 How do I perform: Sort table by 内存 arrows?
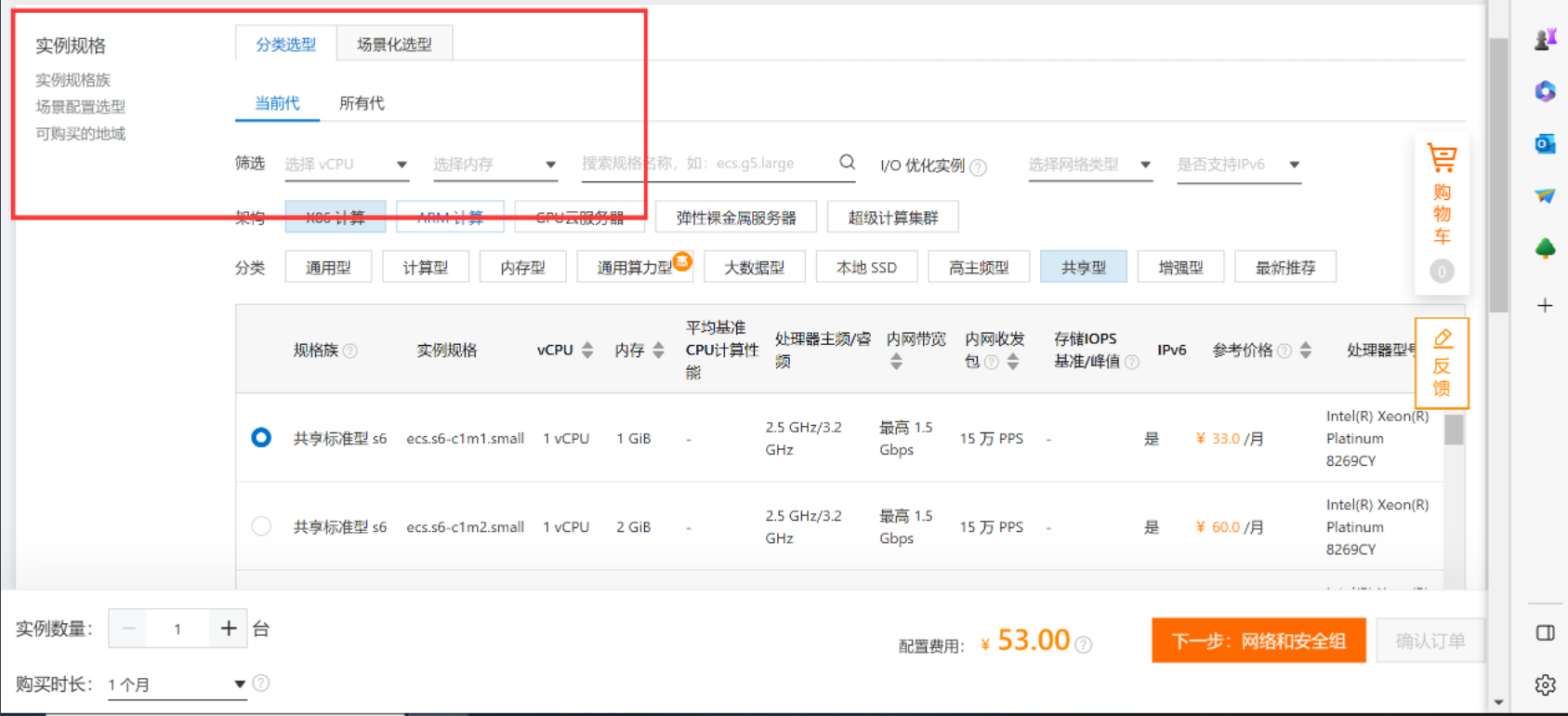(x=659, y=351)
